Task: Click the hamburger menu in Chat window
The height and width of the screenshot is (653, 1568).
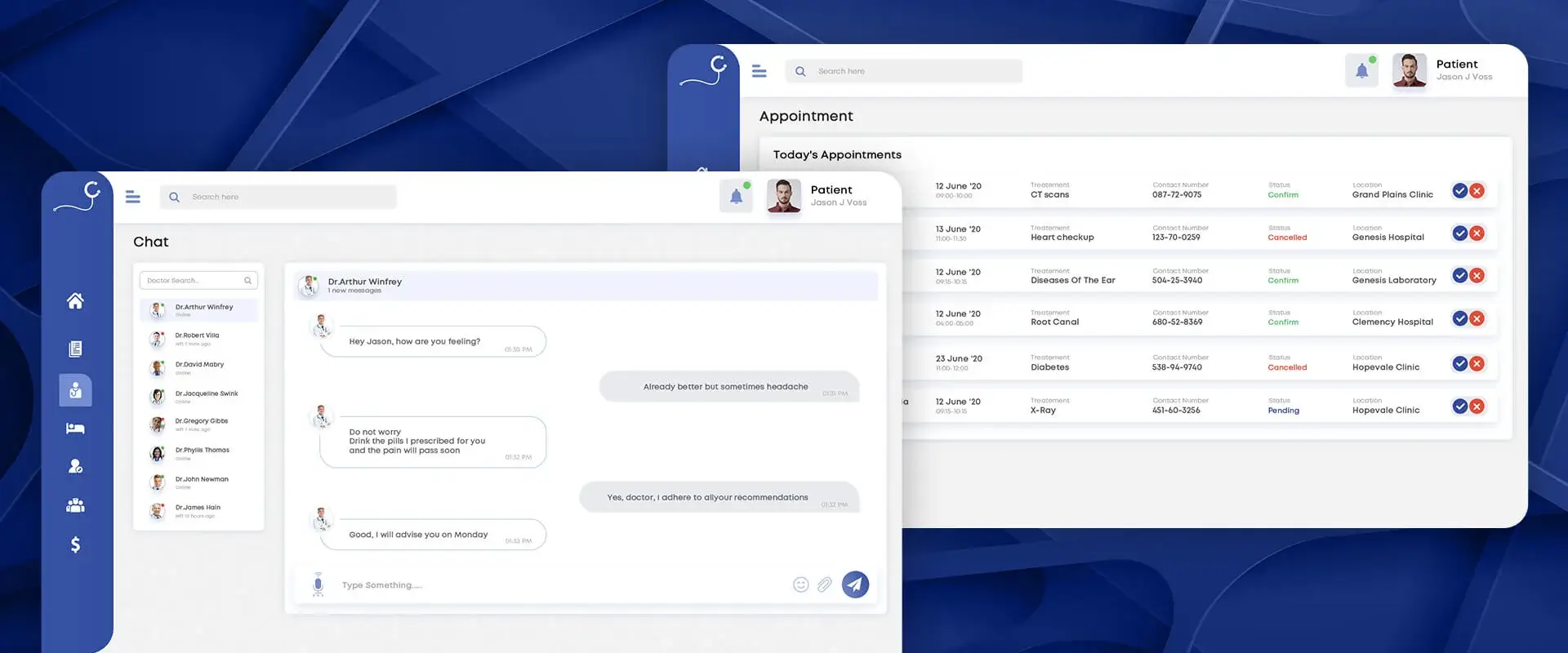Action: [x=132, y=197]
